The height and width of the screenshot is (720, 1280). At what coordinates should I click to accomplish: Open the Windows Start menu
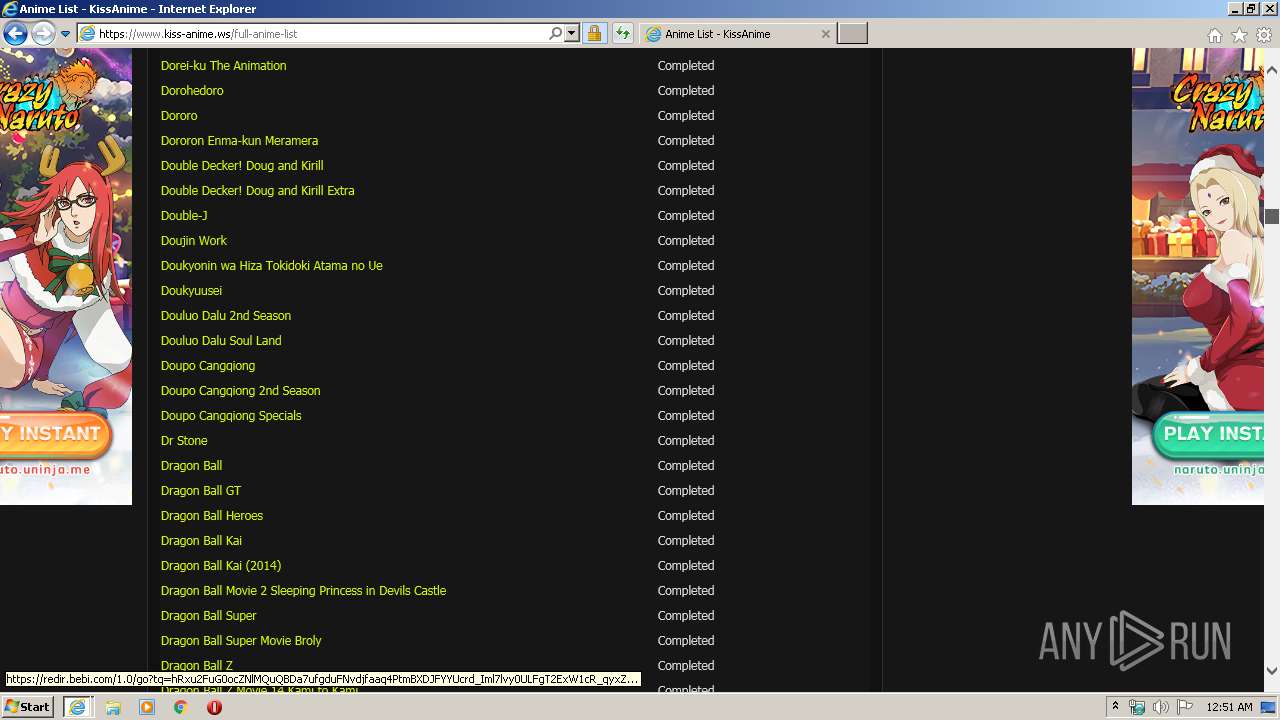tap(27, 707)
